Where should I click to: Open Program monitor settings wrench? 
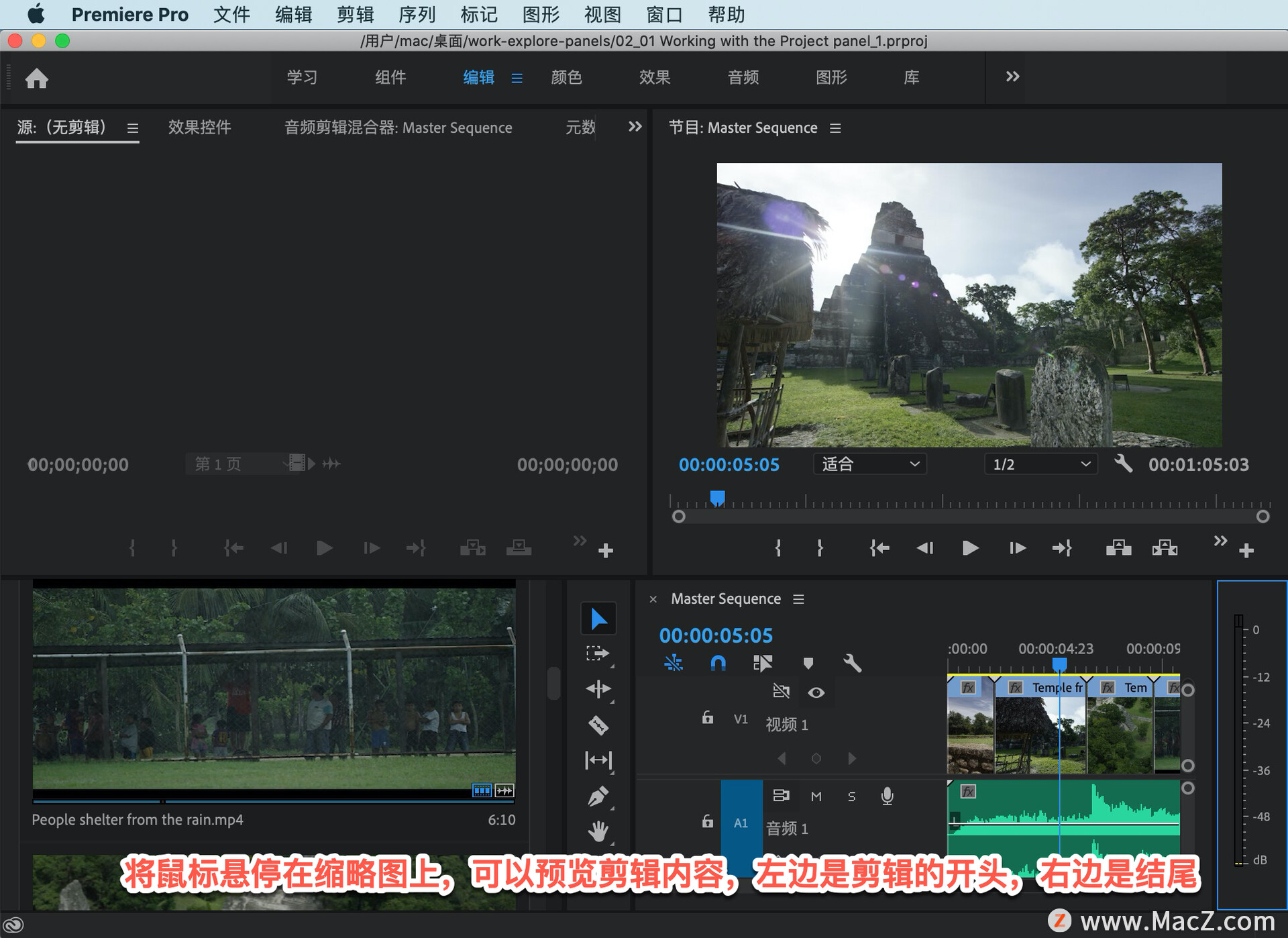(1124, 464)
